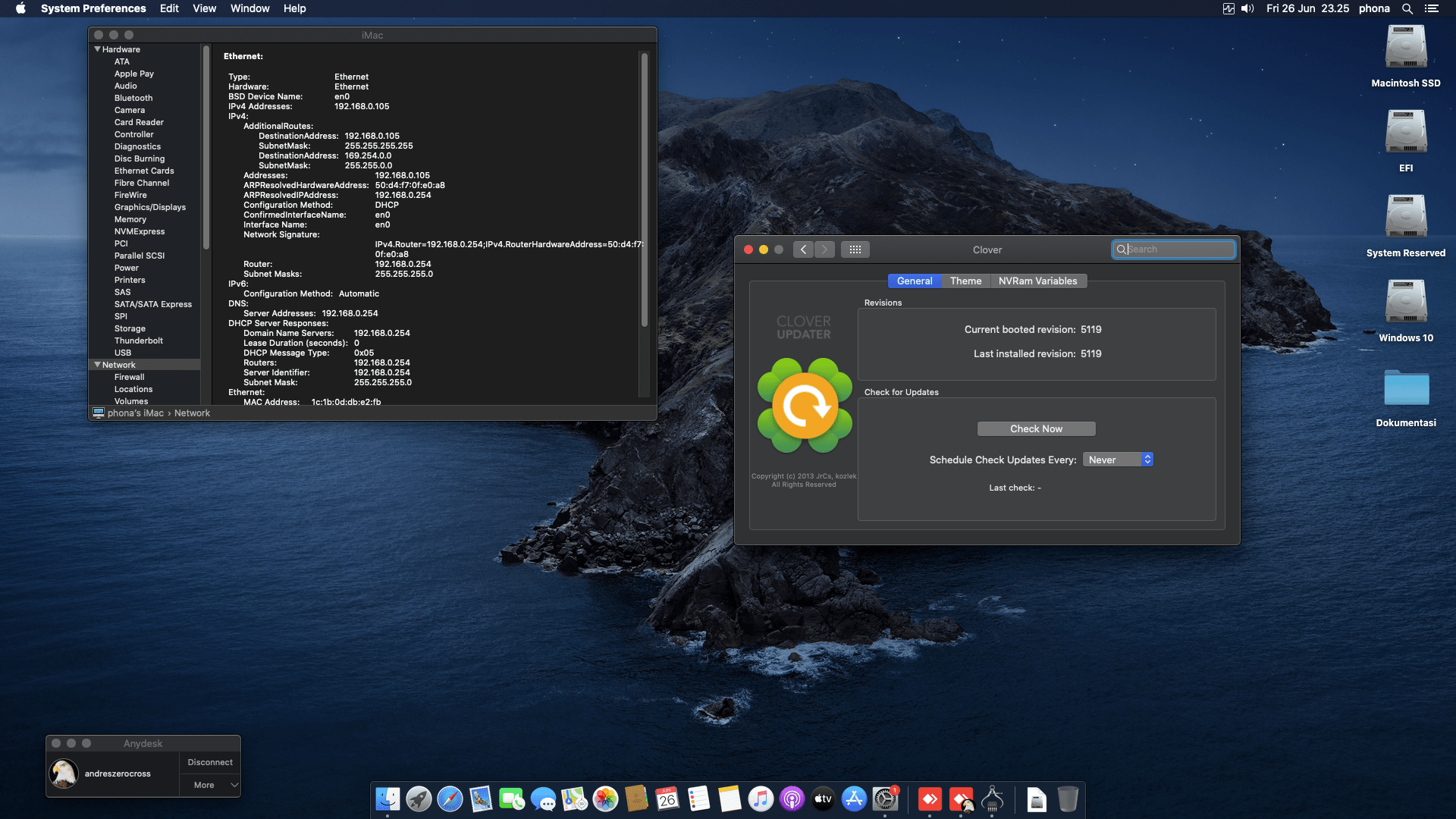Collapse Hardware section in iMac sidebar

pyautogui.click(x=97, y=49)
